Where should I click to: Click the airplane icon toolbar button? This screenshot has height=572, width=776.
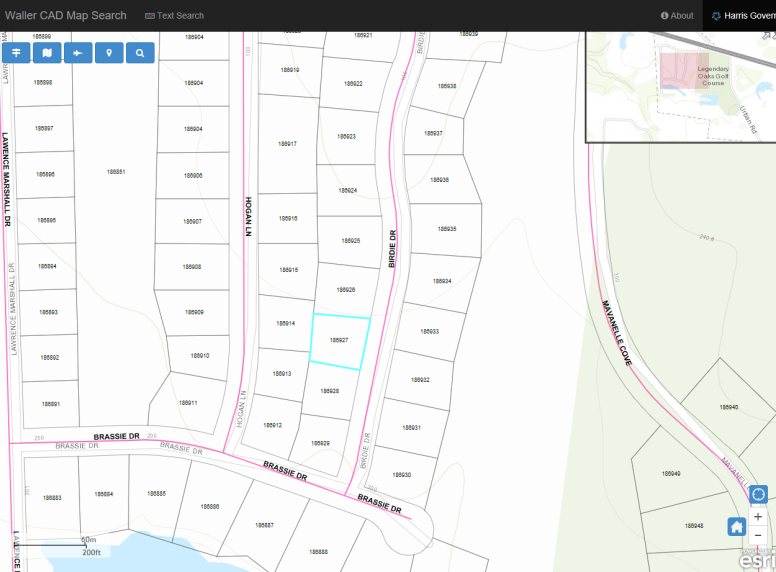(x=78, y=53)
